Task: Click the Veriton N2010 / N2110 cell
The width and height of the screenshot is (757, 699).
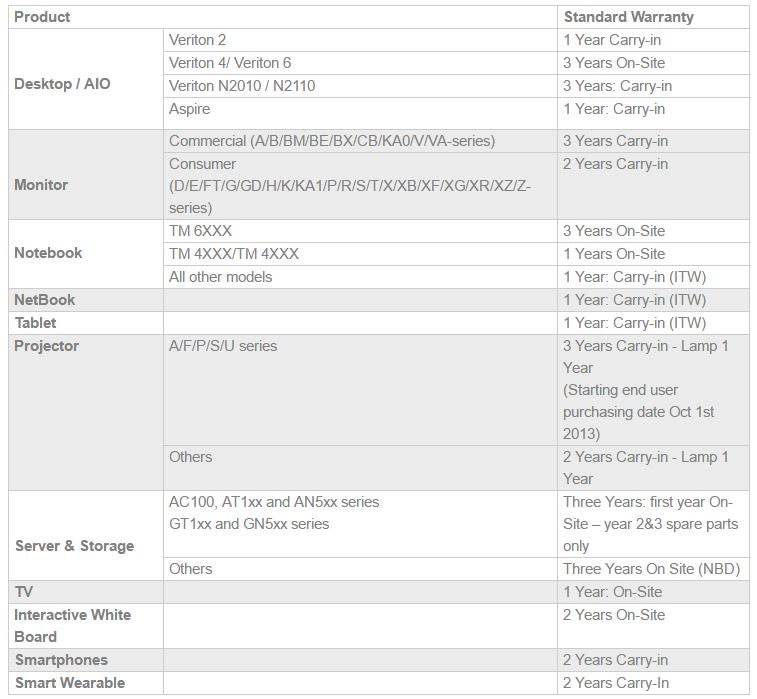Action: (242, 86)
